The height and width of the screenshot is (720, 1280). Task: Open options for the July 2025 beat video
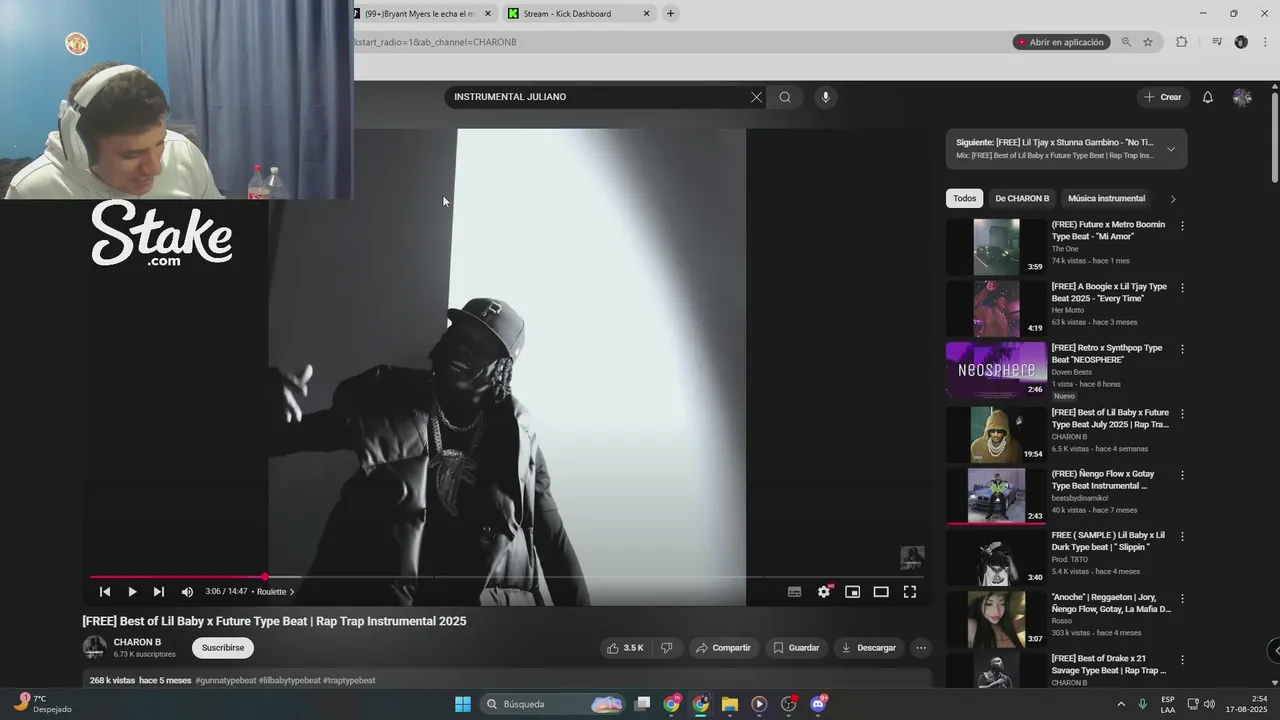tap(1182, 413)
